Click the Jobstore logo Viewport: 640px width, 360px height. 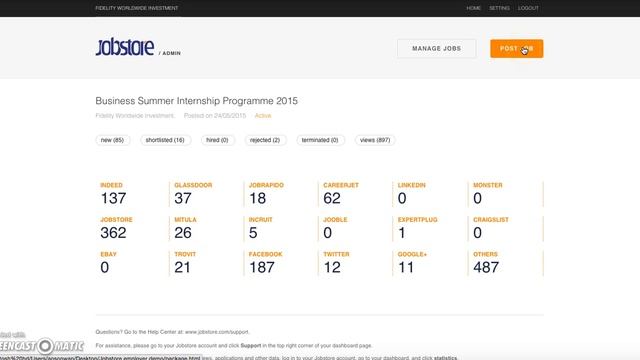[x=125, y=47]
